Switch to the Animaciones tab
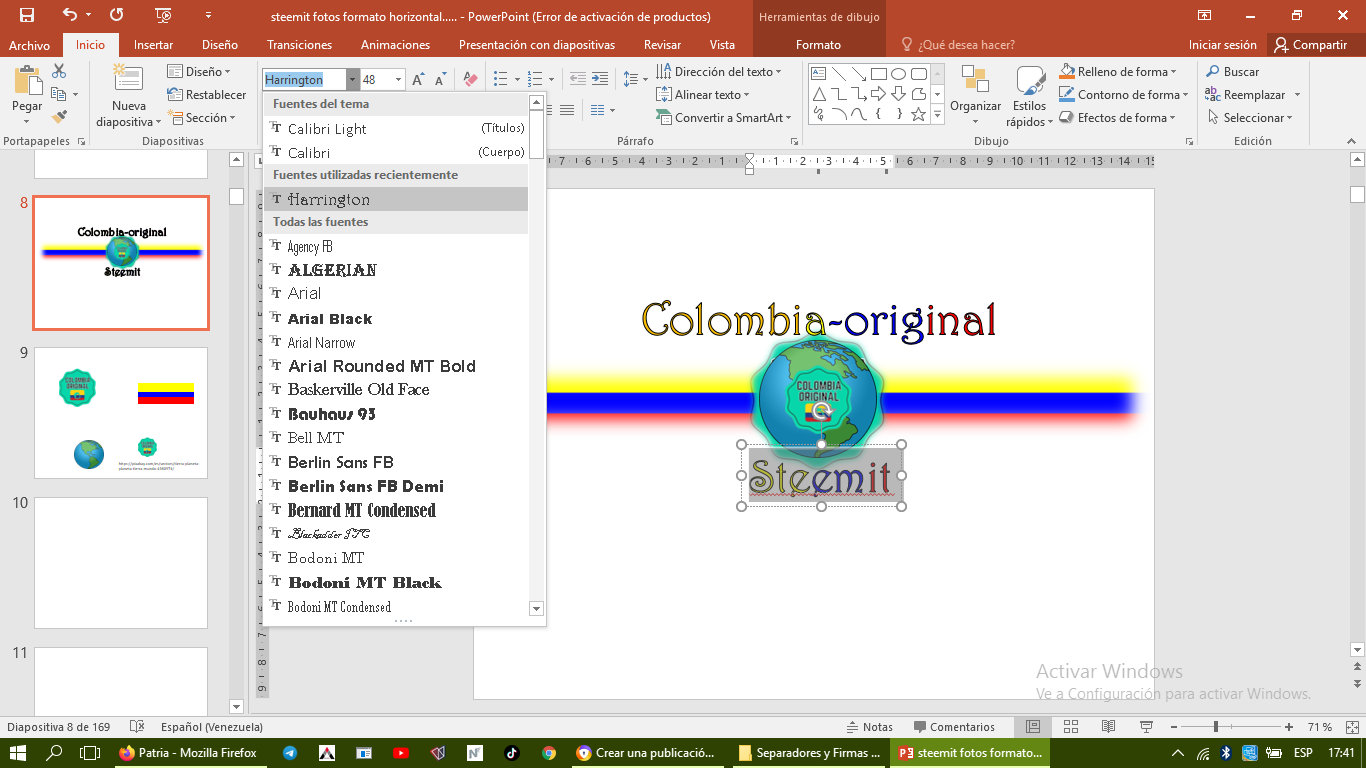The image size is (1366, 768). pos(395,45)
